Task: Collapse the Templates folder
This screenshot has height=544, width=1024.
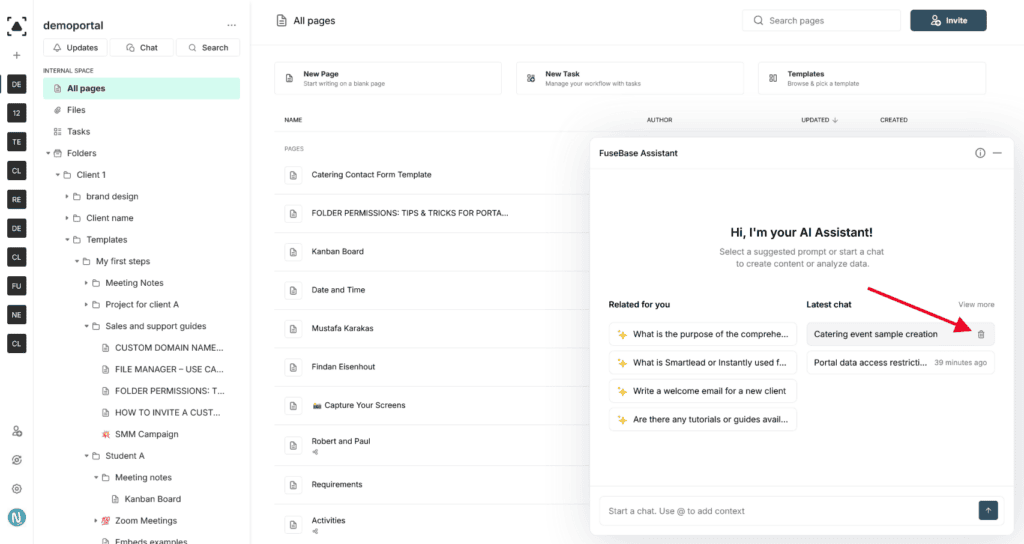Action: (67, 240)
